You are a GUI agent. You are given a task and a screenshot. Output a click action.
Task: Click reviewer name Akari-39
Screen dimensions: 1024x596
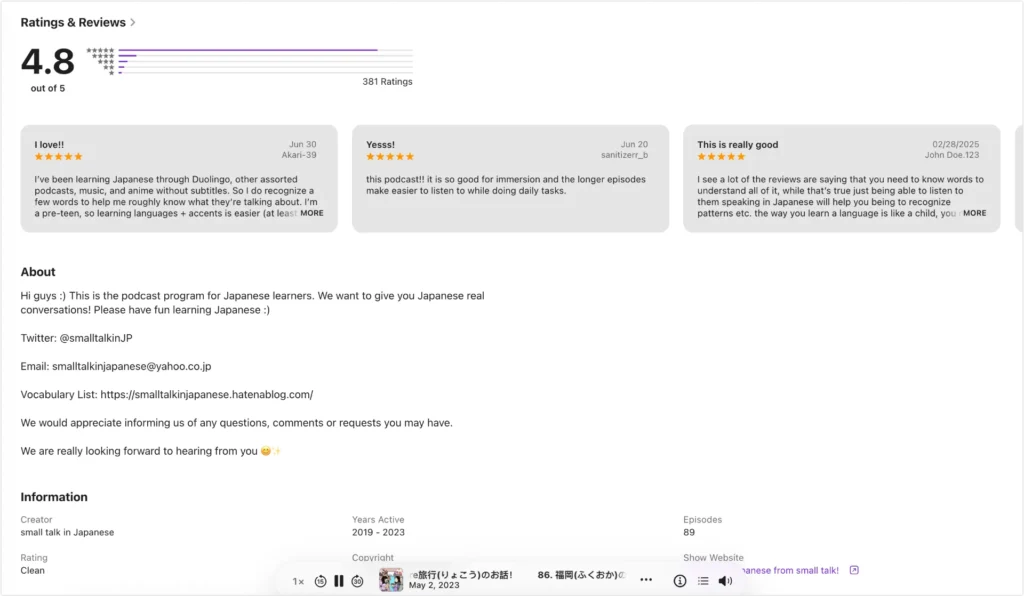(x=299, y=155)
